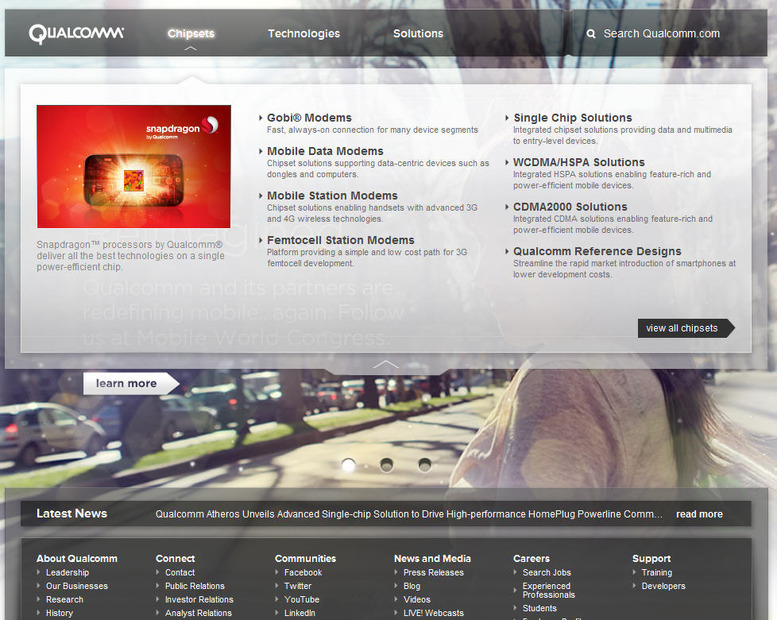
Task: Open Experienced Professionals footer link
Action: click(549, 590)
